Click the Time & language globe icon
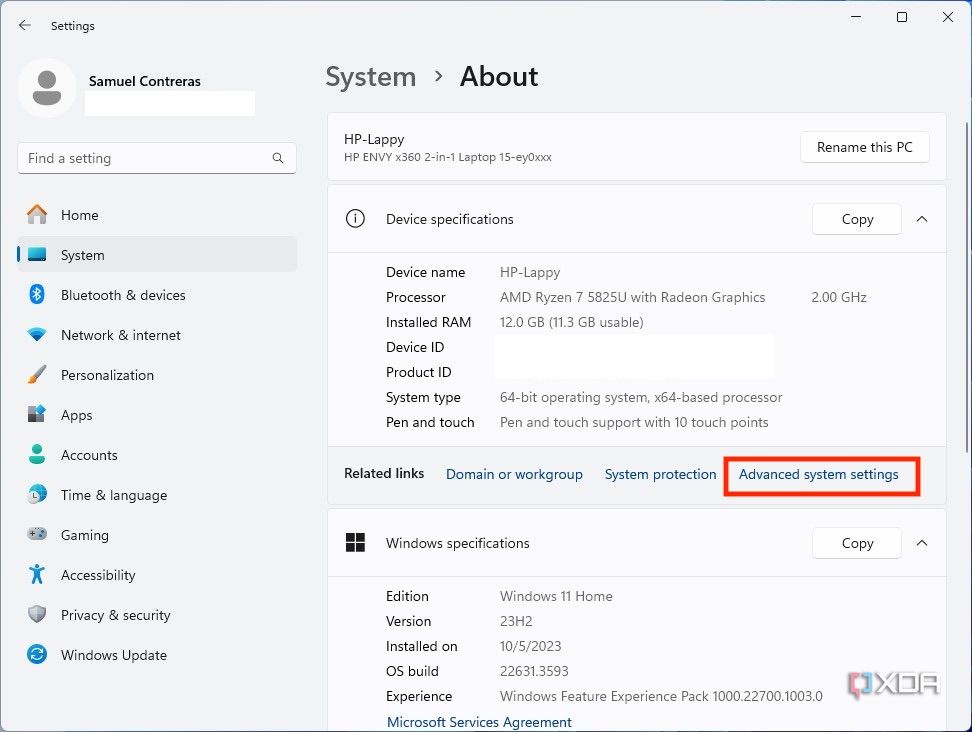 (x=37, y=494)
